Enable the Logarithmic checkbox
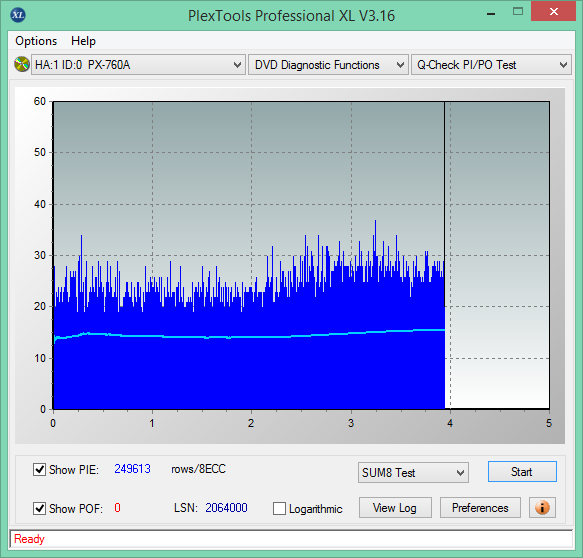 [279, 508]
